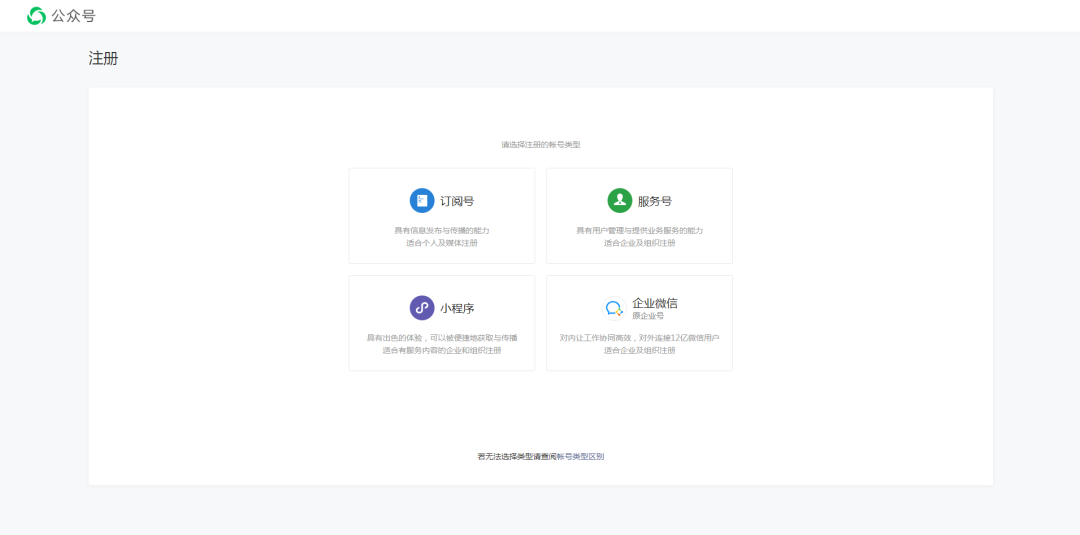Click the 注册 page heading
This screenshot has width=1080, height=535.
click(103, 59)
